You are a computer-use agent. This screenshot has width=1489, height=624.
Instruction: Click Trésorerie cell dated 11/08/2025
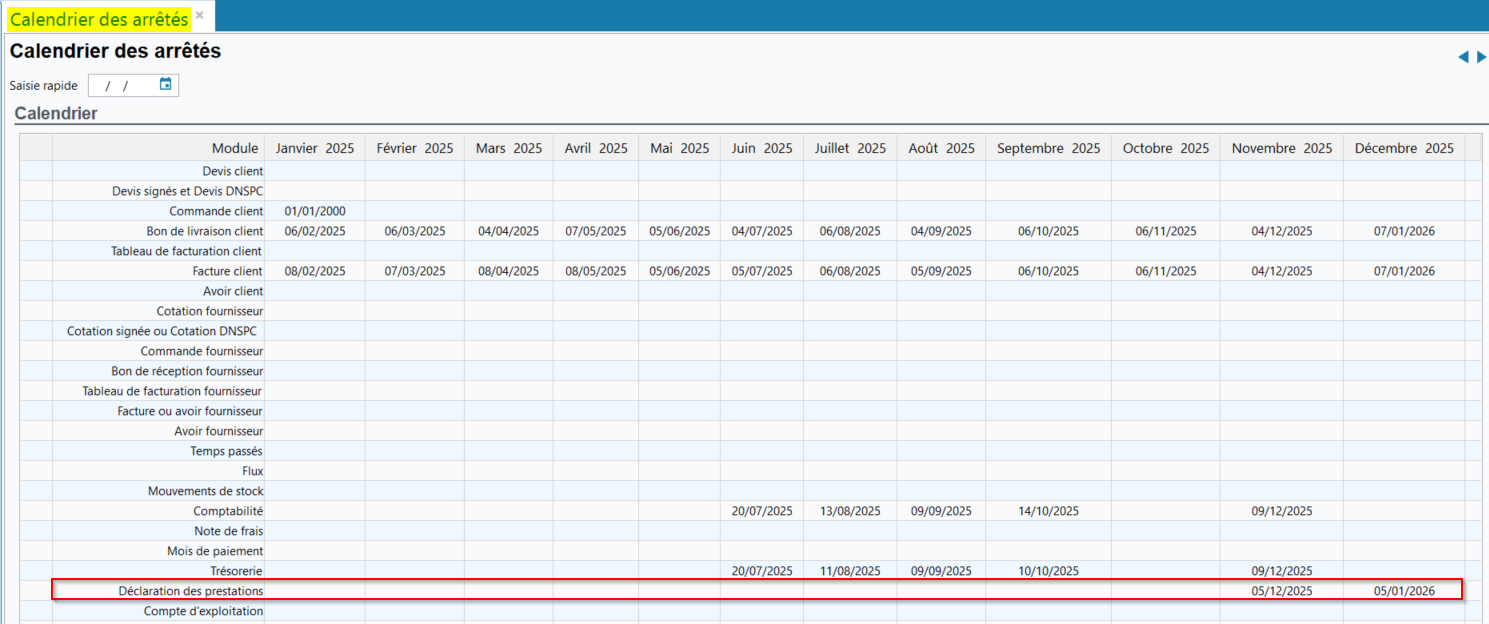point(849,571)
